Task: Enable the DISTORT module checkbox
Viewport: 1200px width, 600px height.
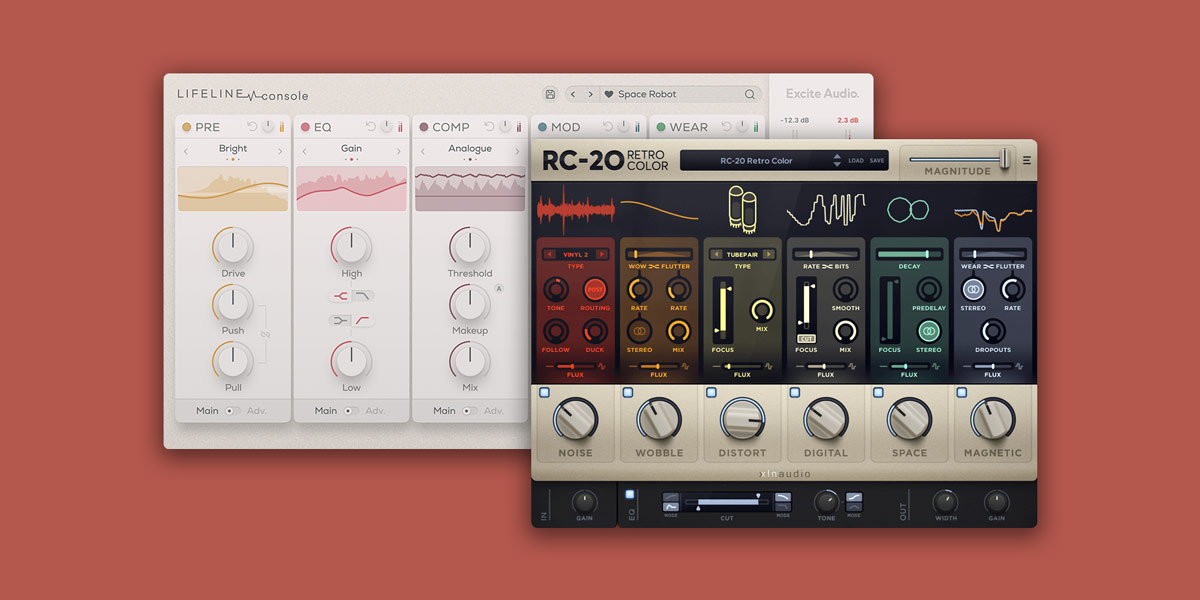Action: click(711, 393)
